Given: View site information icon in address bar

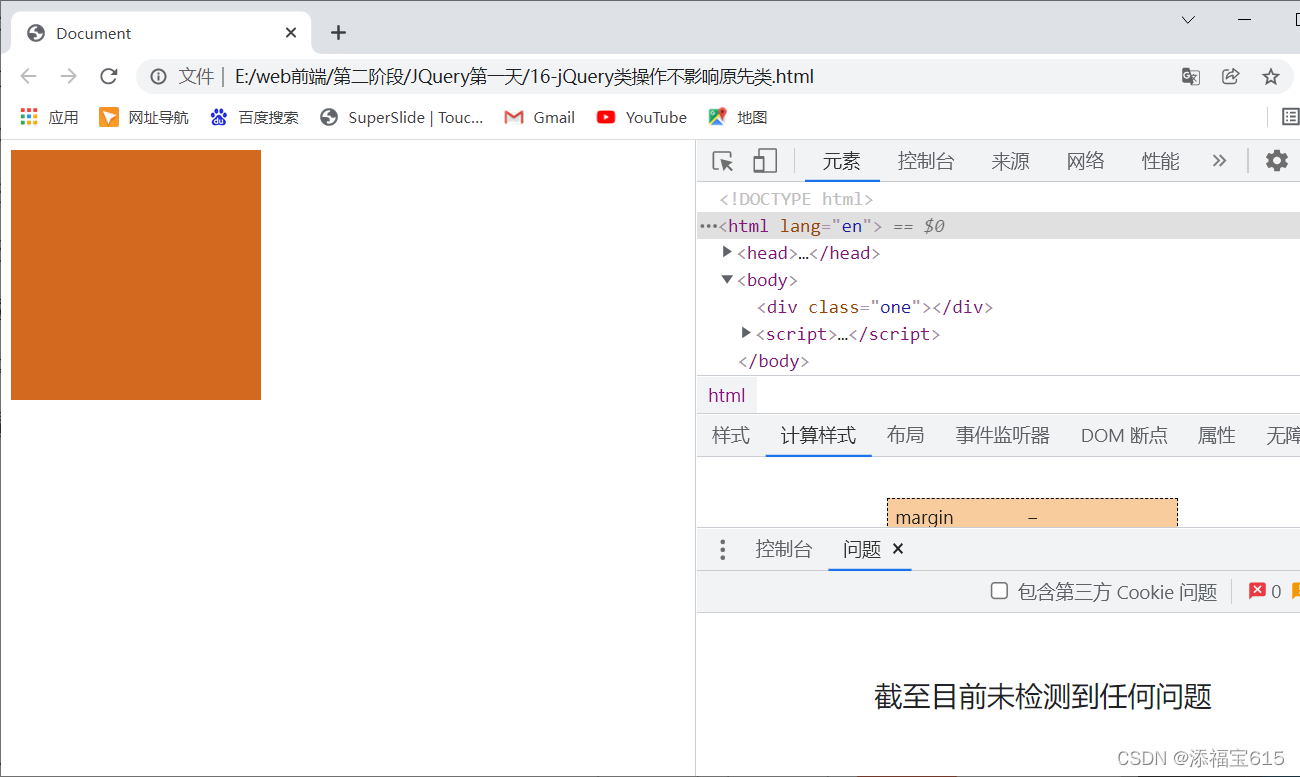Looking at the screenshot, I should click(158, 76).
